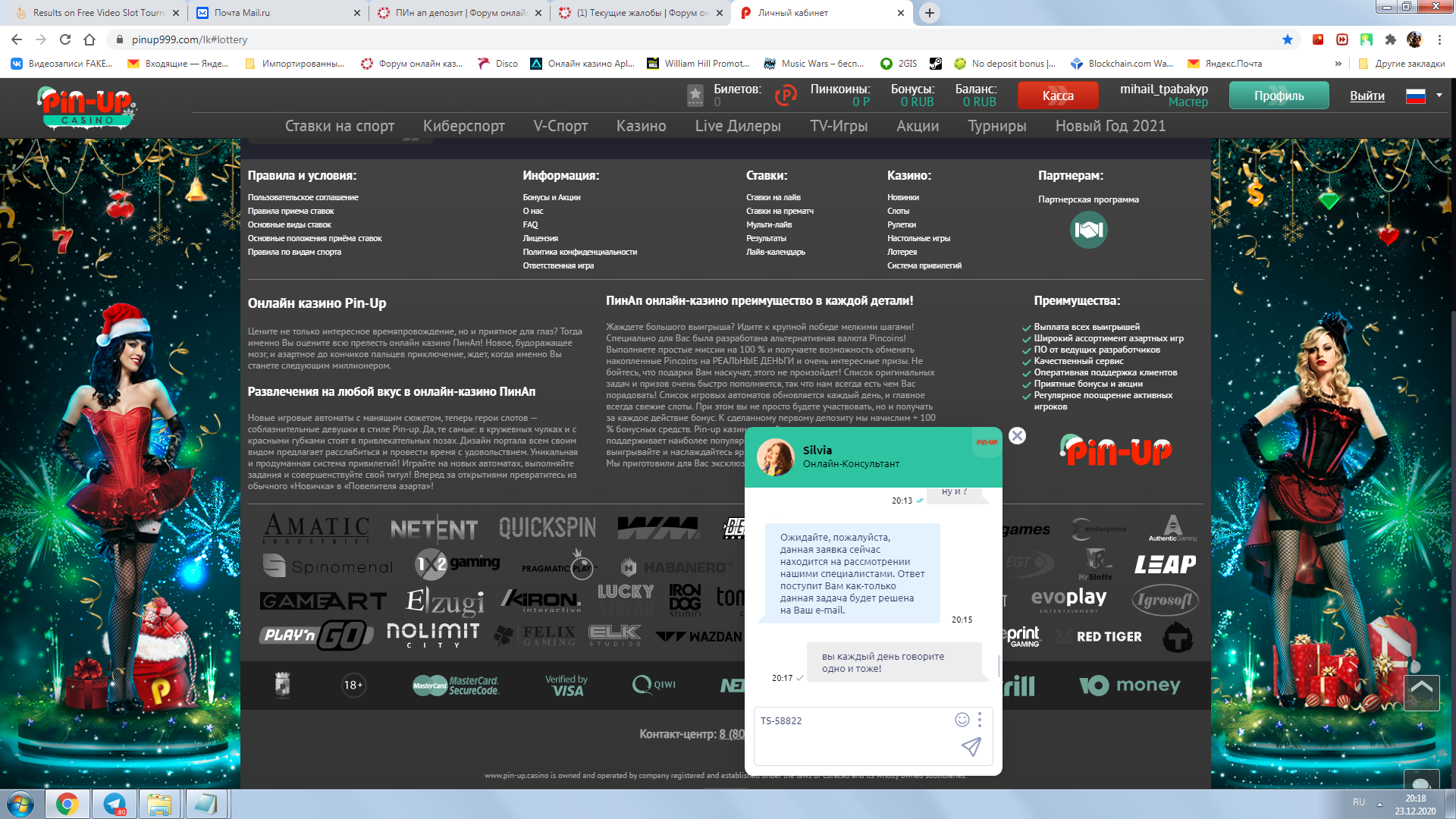Open Ставки на лайв link
Screen dimensions: 1456x819
773,197
